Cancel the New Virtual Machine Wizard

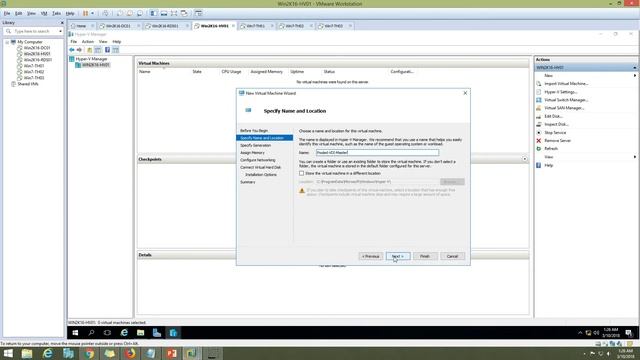pos(452,256)
